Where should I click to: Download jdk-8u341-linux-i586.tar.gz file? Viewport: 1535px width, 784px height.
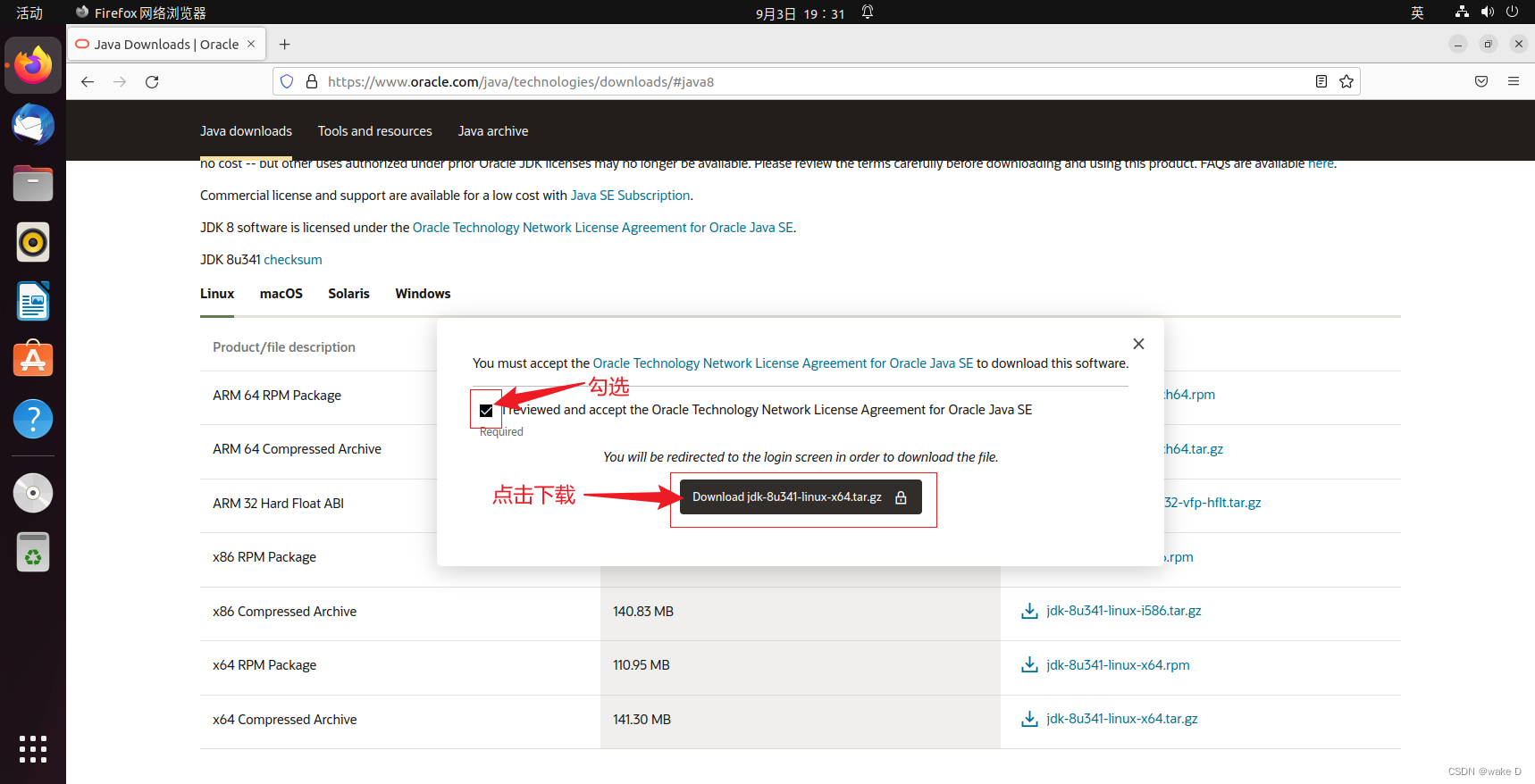tap(1123, 611)
